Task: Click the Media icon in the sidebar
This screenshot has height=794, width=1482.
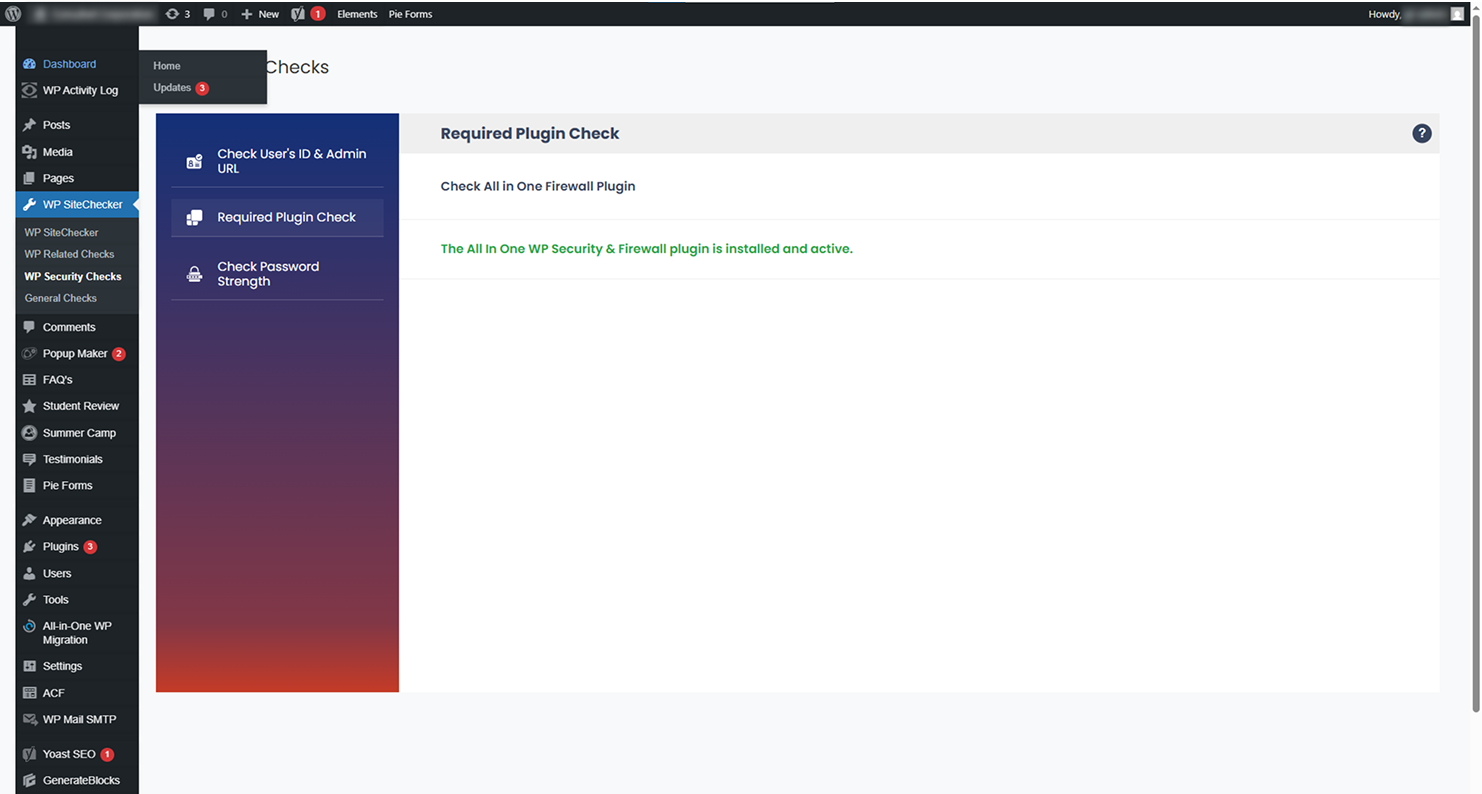Action: [29, 152]
